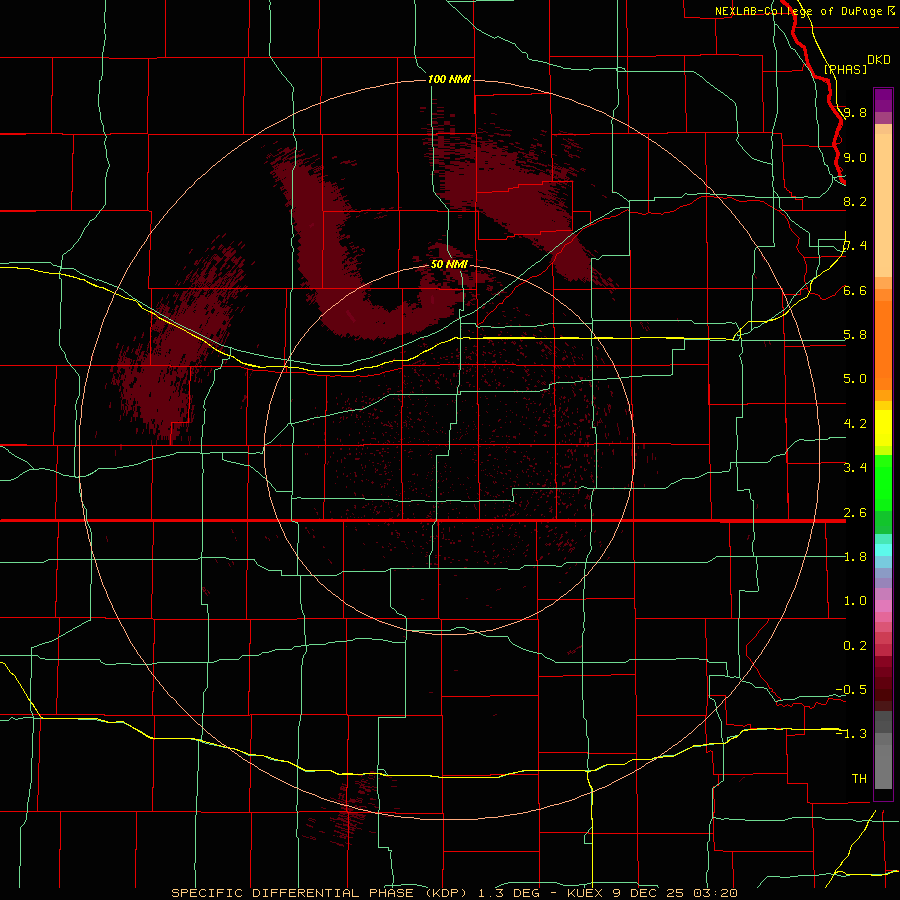
Task: Click the 100 NMI range ring label
Action: tap(449, 79)
